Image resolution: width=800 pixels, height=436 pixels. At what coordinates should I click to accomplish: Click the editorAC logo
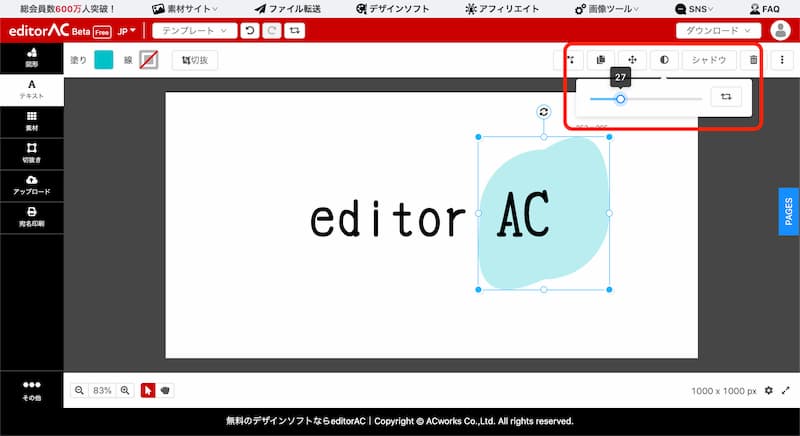click(x=39, y=31)
